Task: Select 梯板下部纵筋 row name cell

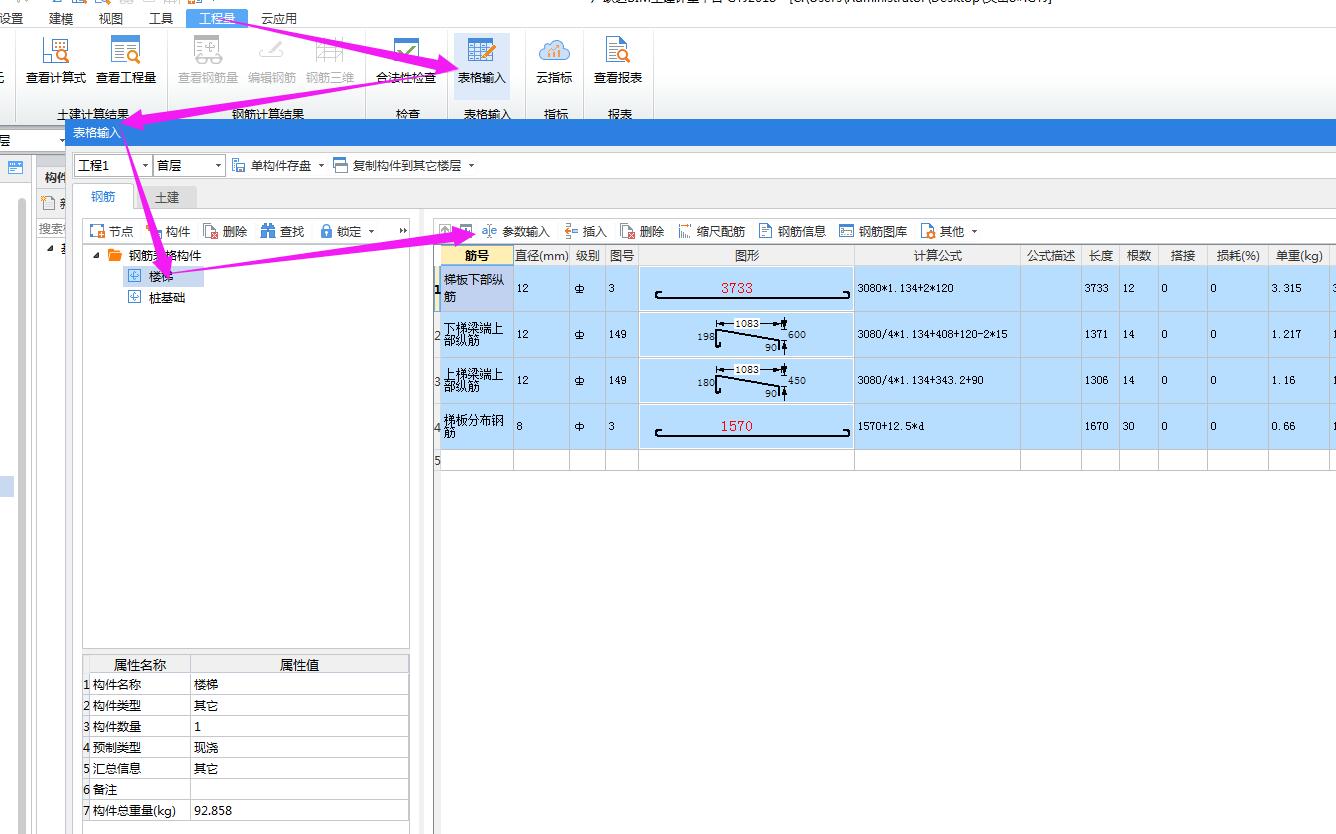Action: 477,288
